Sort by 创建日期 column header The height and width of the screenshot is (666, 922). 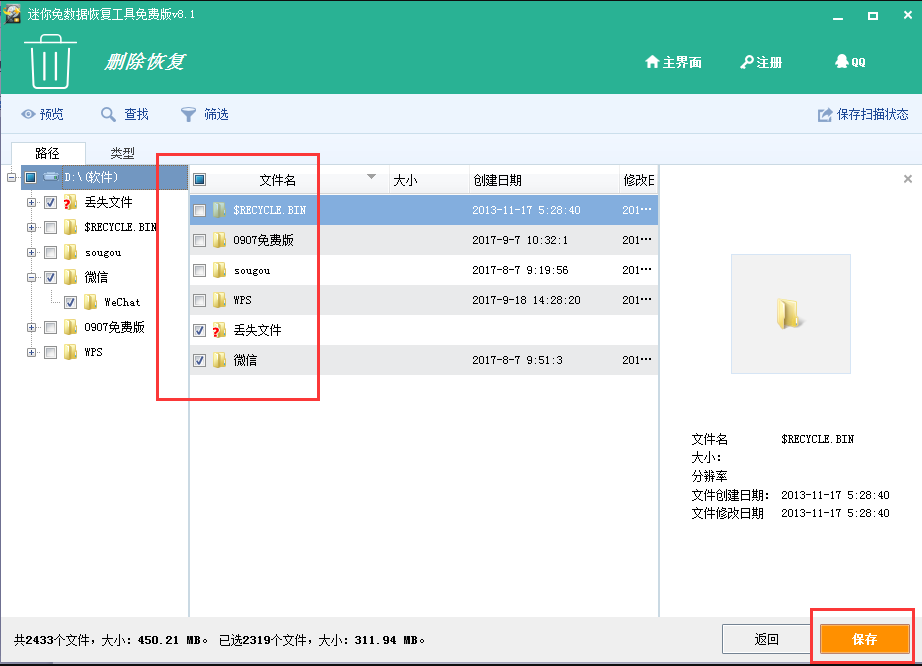pyautogui.click(x=497, y=180)
